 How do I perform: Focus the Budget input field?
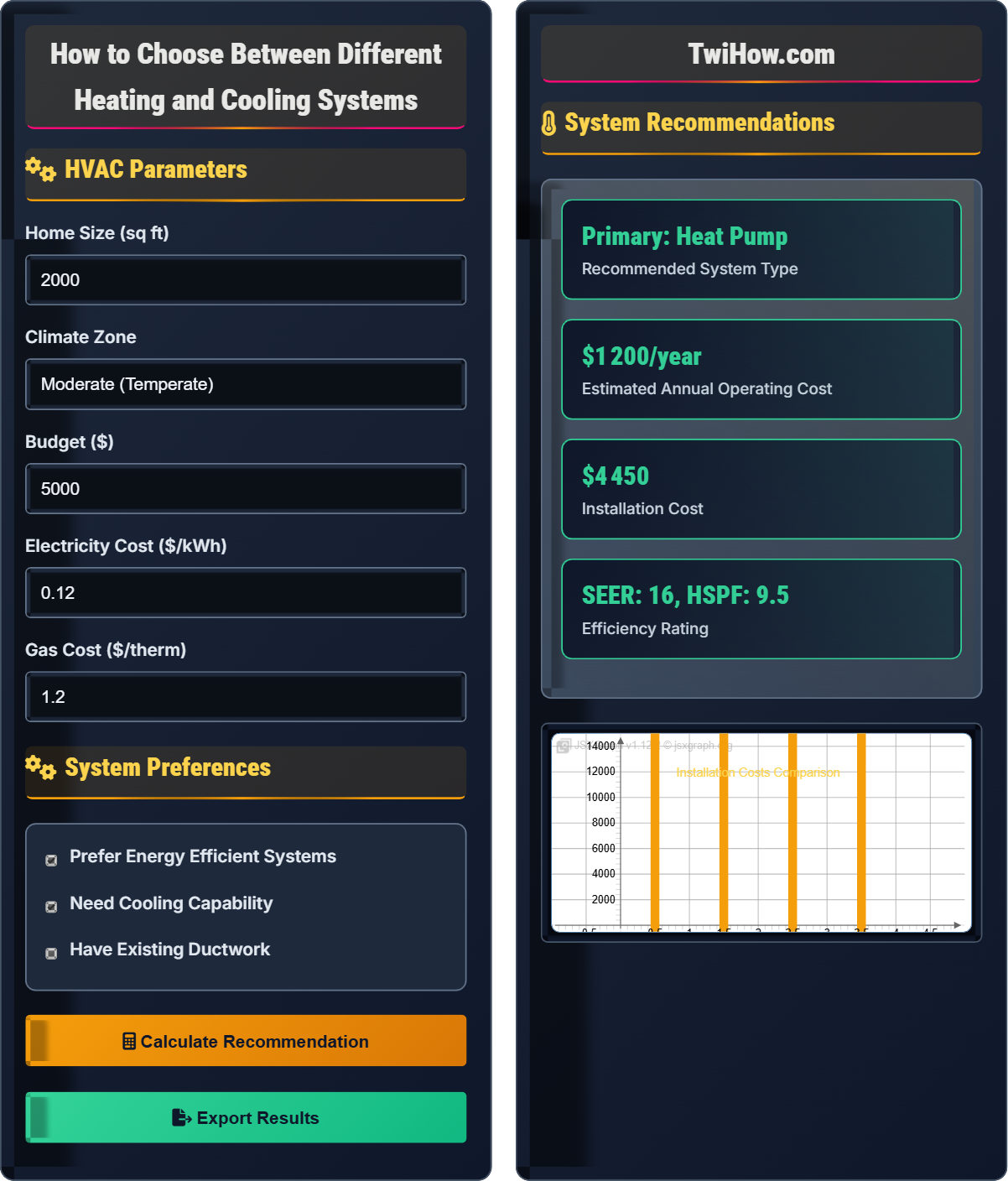pos(246,489)
